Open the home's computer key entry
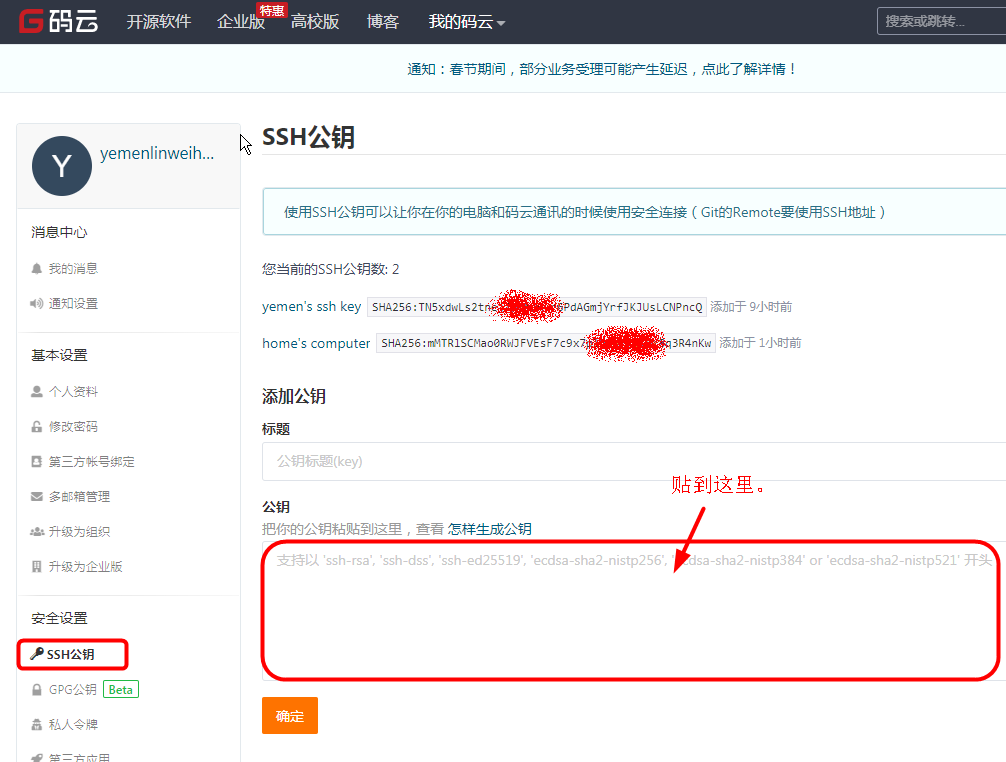 point(316,343)
